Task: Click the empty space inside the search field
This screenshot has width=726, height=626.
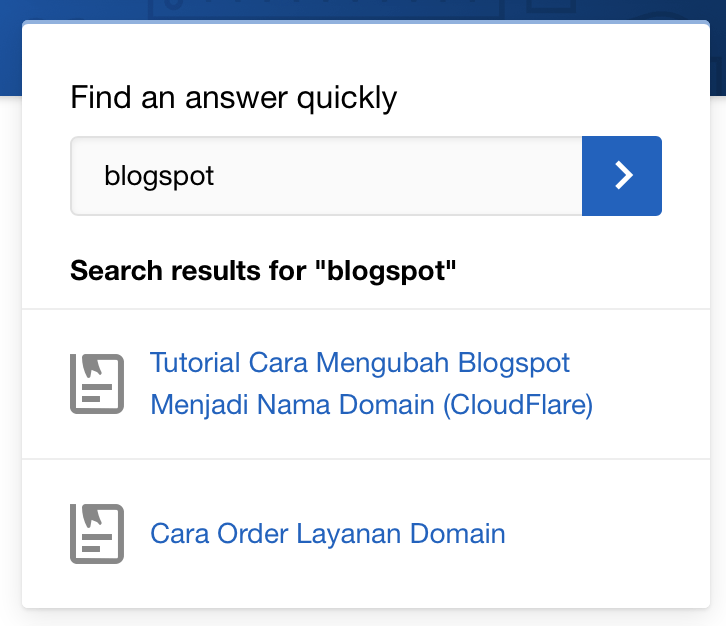Action: tap(420, 176)
